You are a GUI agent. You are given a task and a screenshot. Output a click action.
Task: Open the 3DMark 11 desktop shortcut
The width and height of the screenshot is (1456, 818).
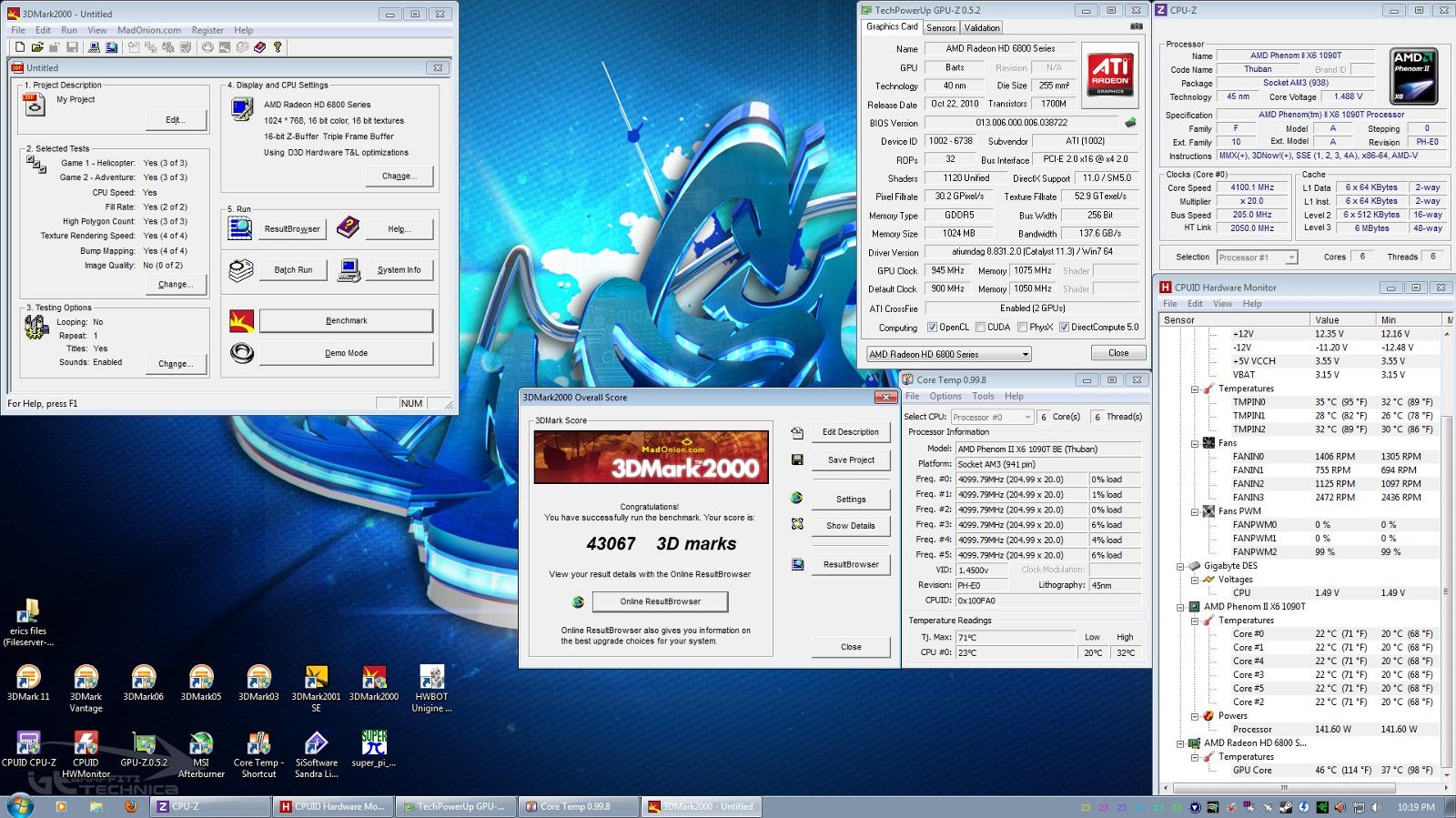[x=28, y=683]
